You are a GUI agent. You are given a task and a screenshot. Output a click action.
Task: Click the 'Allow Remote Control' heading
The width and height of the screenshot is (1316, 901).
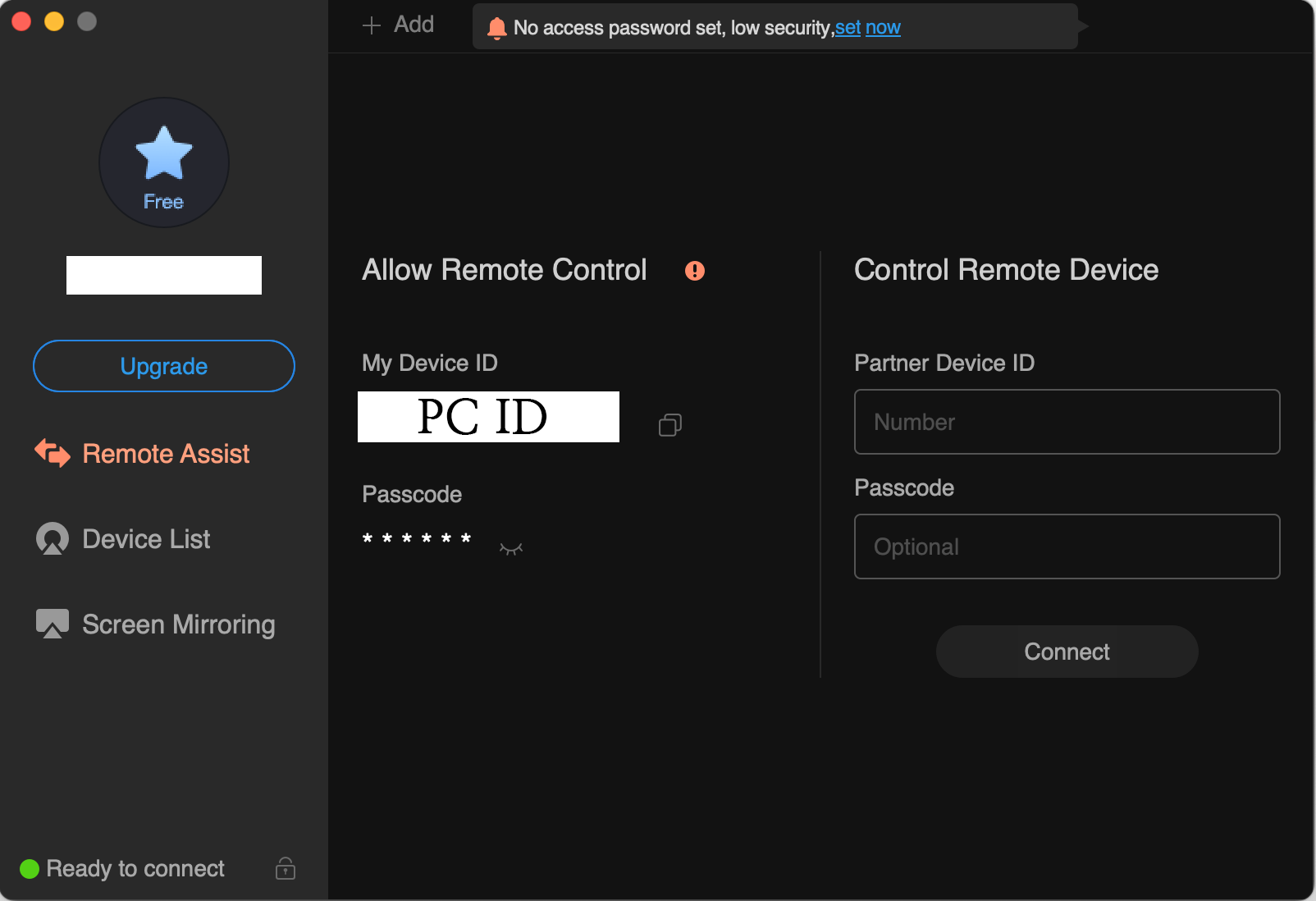[x=505, y=270]
